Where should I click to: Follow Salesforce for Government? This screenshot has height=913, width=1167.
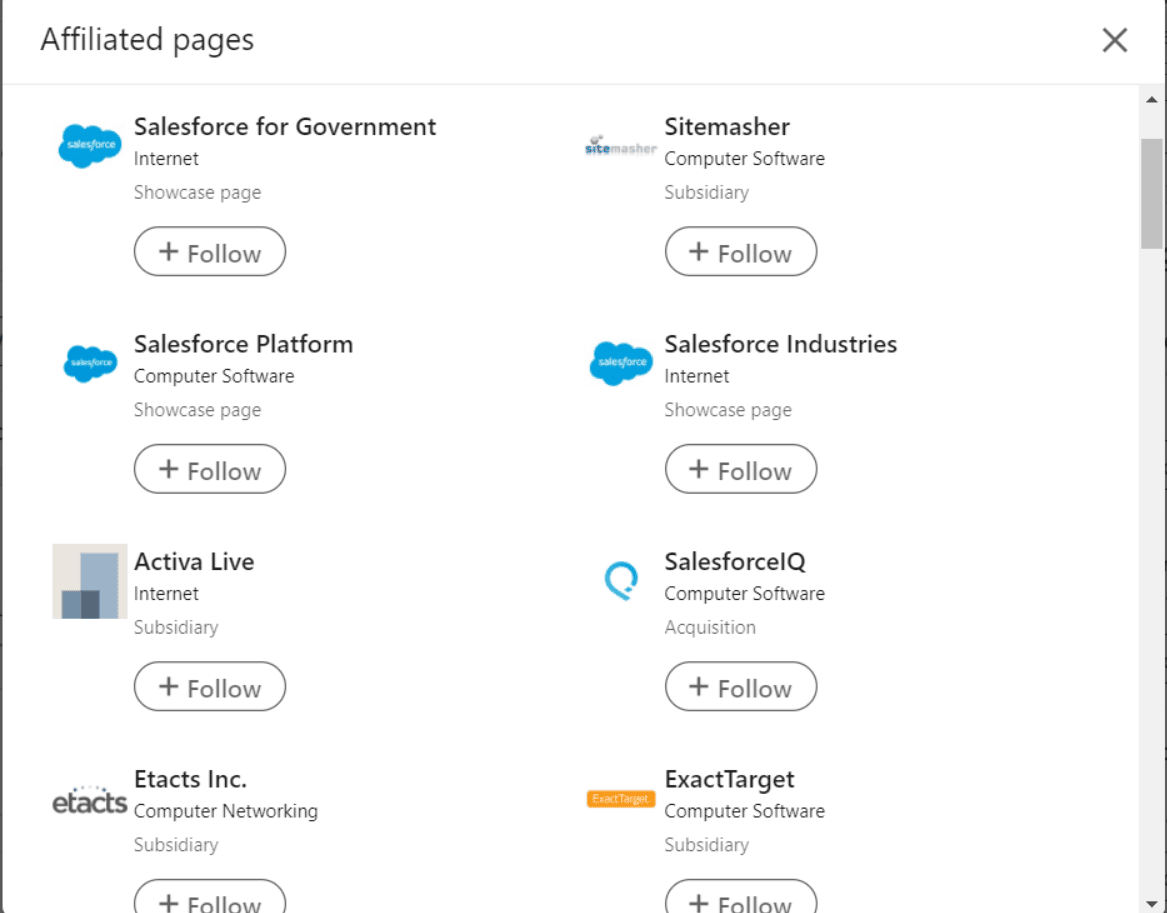(210, 252)
